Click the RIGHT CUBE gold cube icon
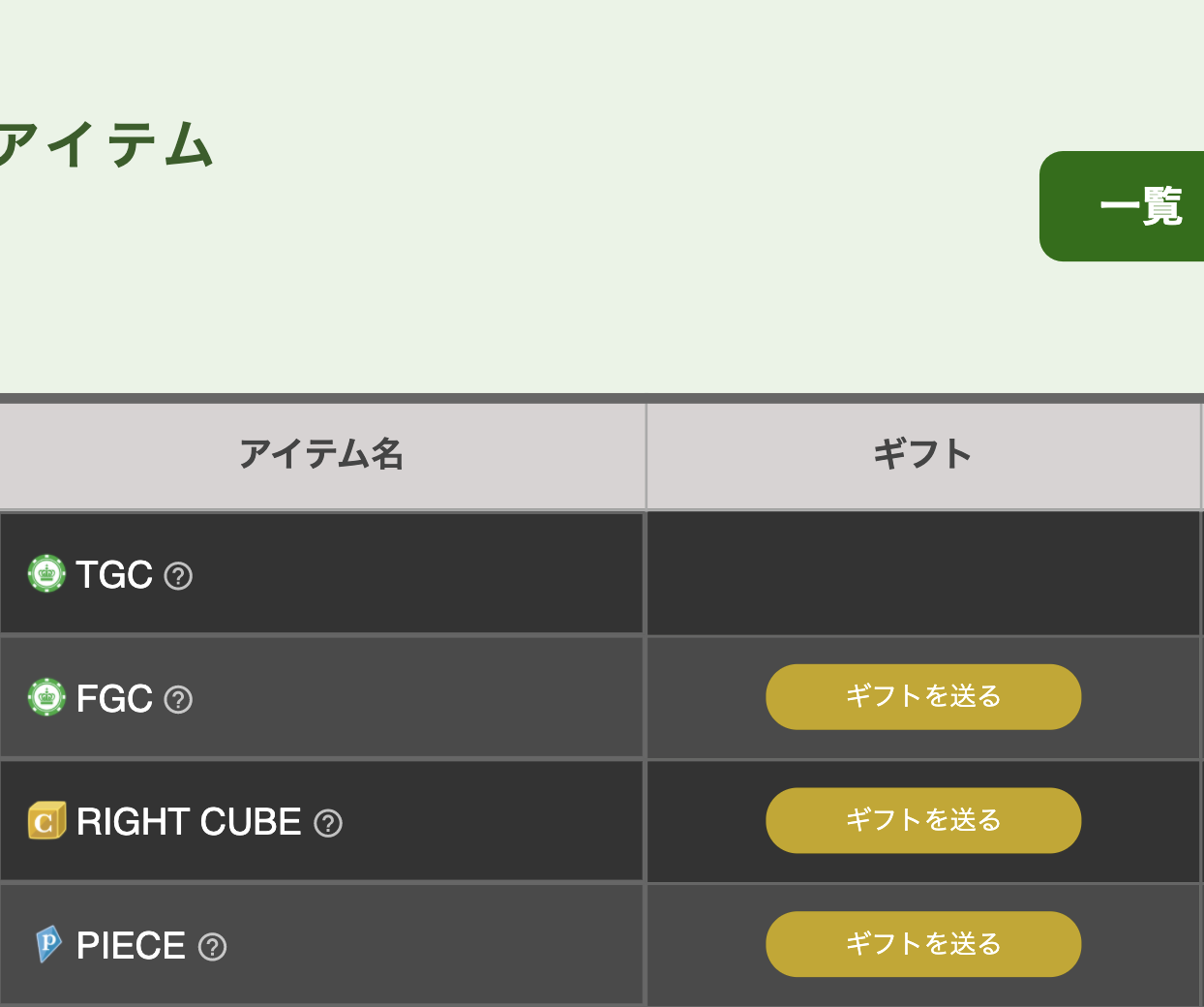This screenshot has width=1204, height=1007. click(46, 821)
